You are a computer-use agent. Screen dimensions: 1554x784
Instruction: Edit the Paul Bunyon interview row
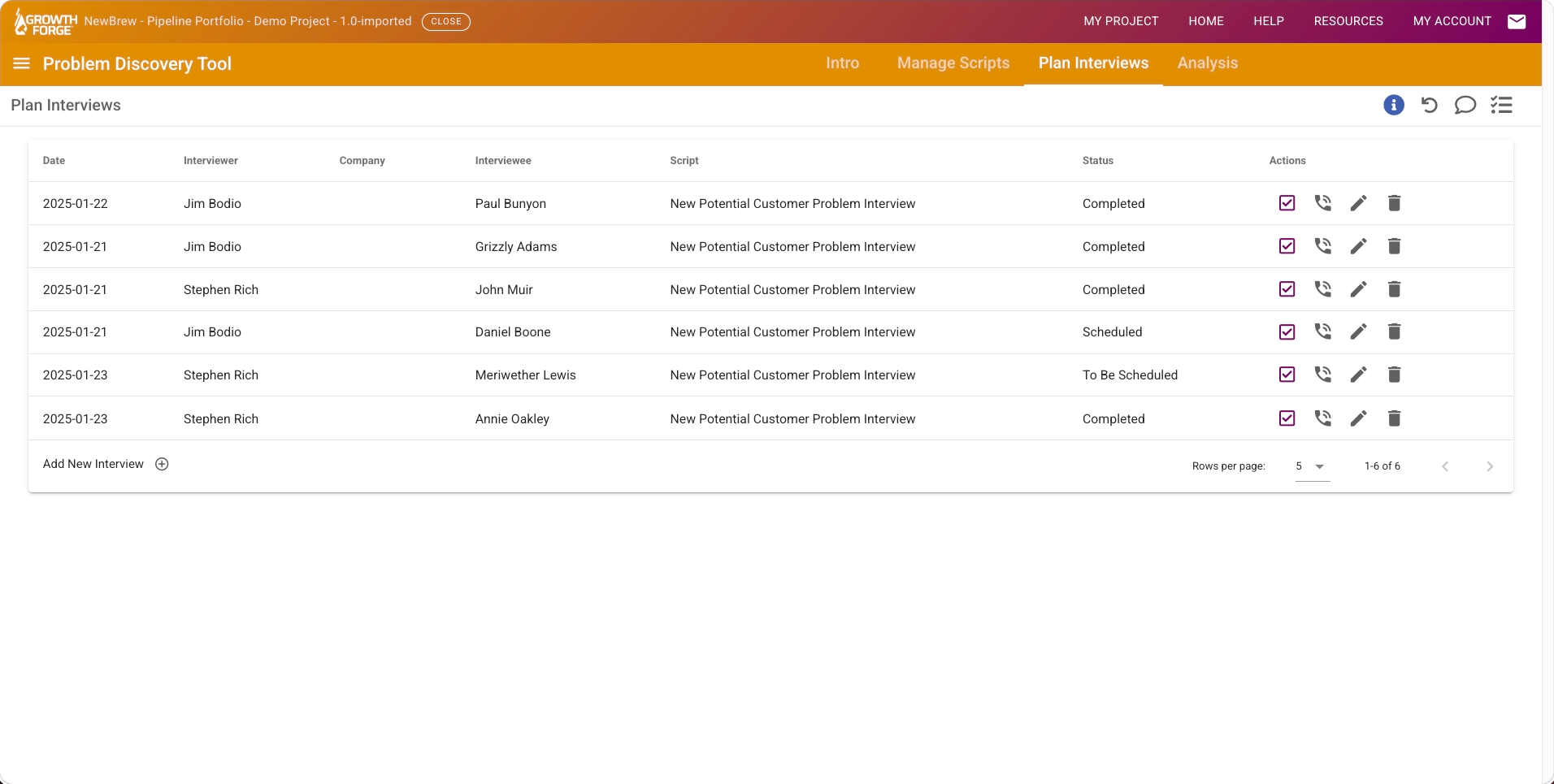point(1359,203)
